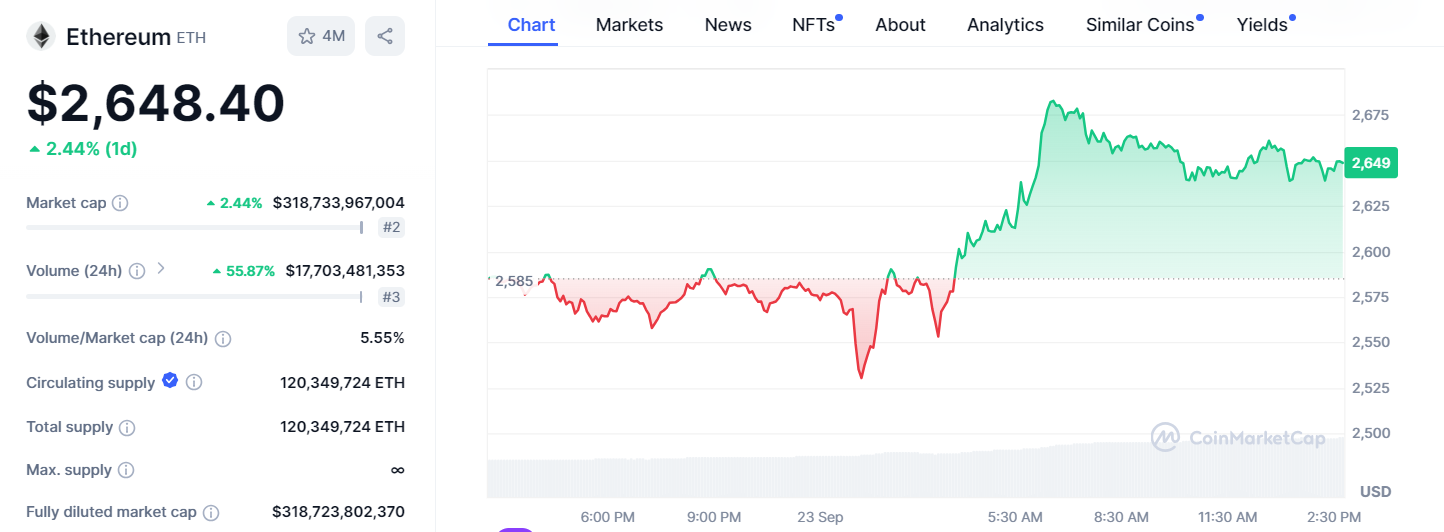Click the Total supply 120,349,724 ETH value

coord(343,427)
